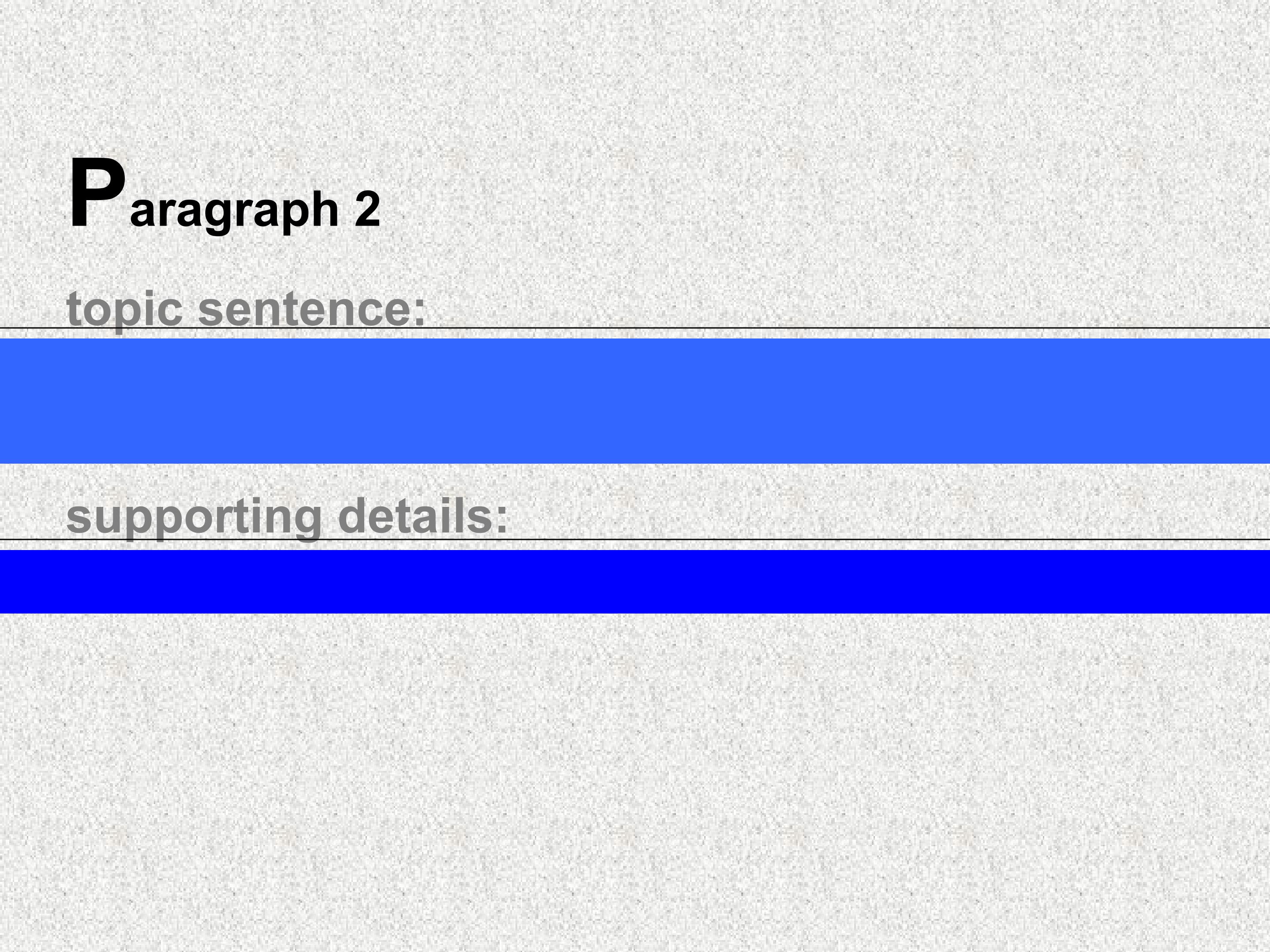
Task: Click the blank background above the Paragraph 2 title
Action: 635,74
